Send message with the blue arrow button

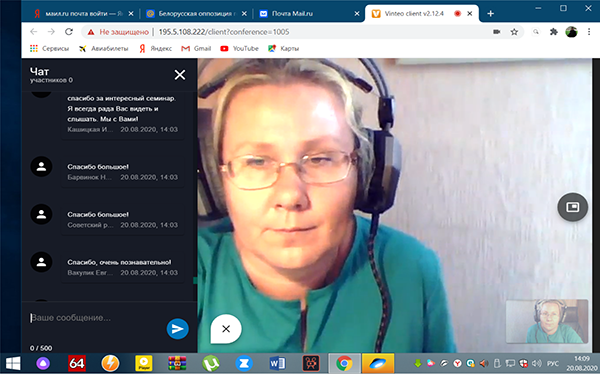tap(178, 328)
